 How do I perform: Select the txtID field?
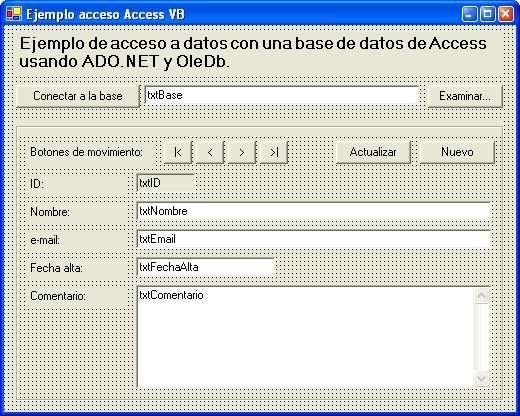click(166, 183)
